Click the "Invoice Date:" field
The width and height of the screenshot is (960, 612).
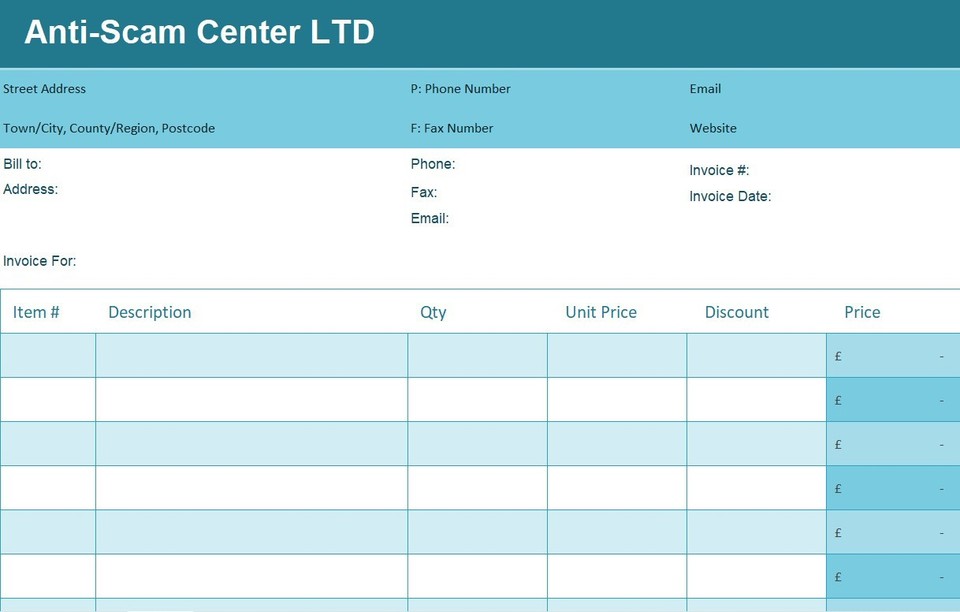click(x=731, y=196)
